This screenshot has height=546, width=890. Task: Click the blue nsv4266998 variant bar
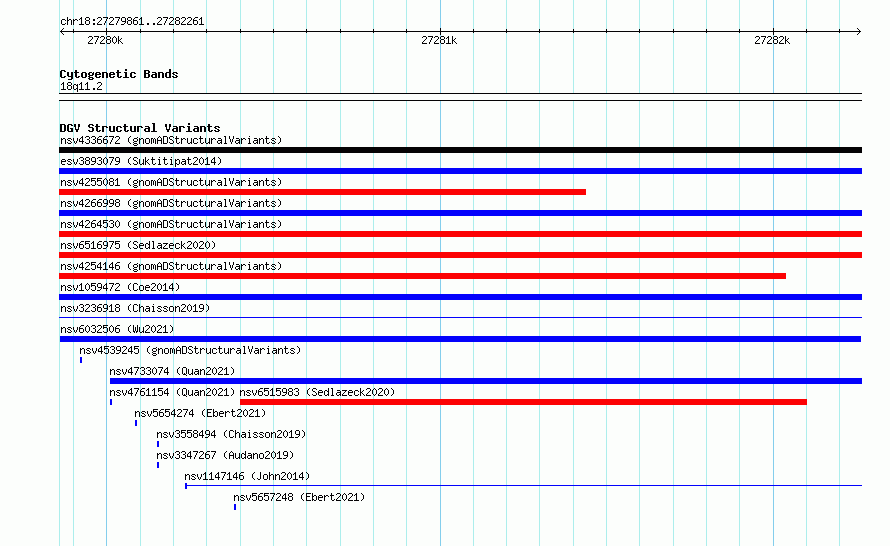pos(460,213)
